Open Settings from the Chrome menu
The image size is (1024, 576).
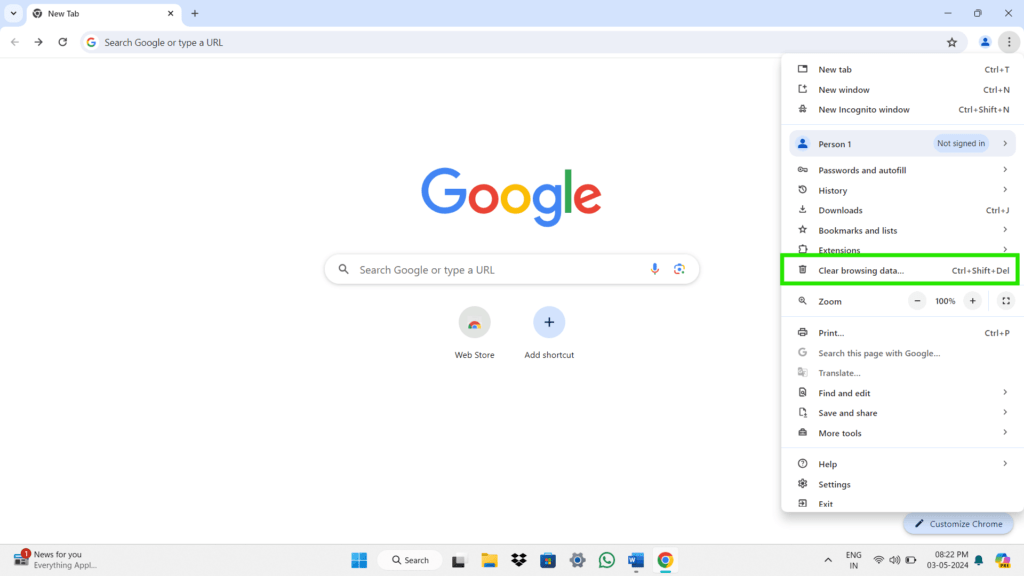coord(903,484)
